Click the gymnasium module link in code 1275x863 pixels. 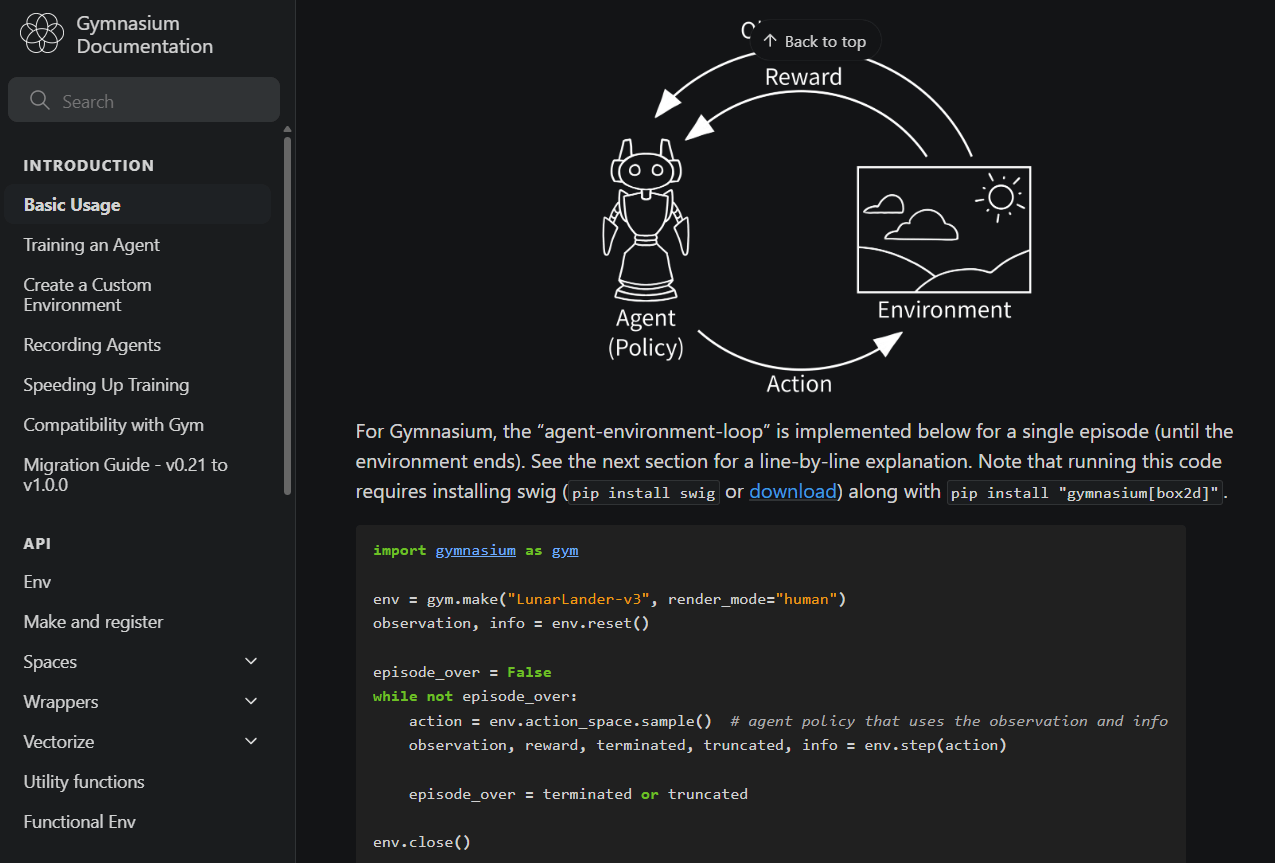coord(475,550)
